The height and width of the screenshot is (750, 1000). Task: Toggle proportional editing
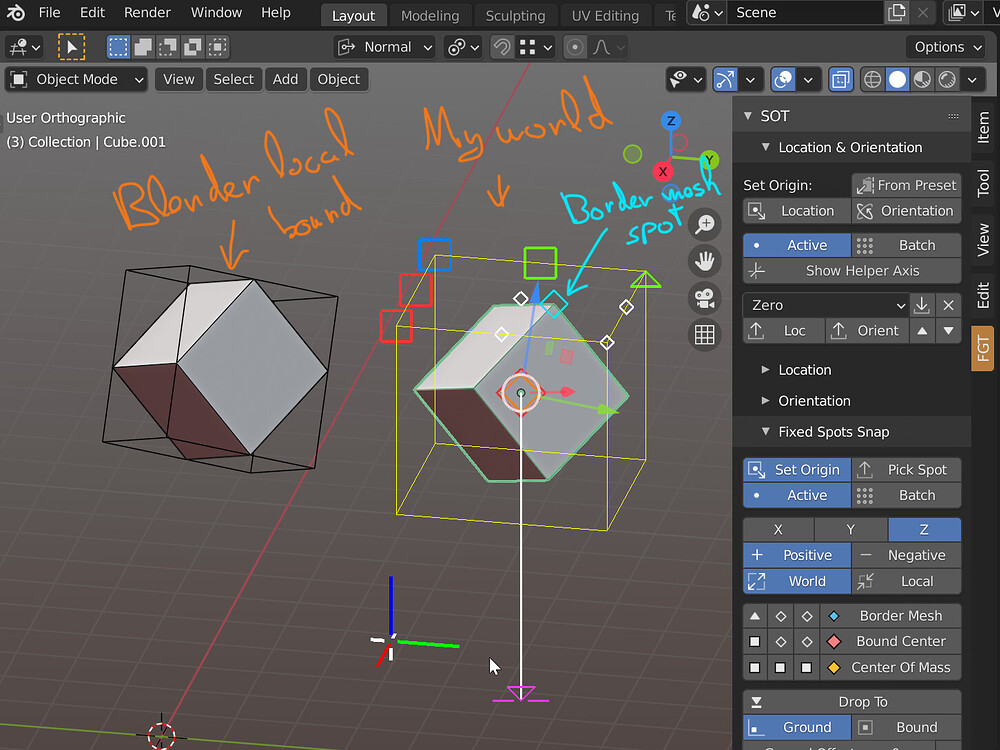click(575, 47)
